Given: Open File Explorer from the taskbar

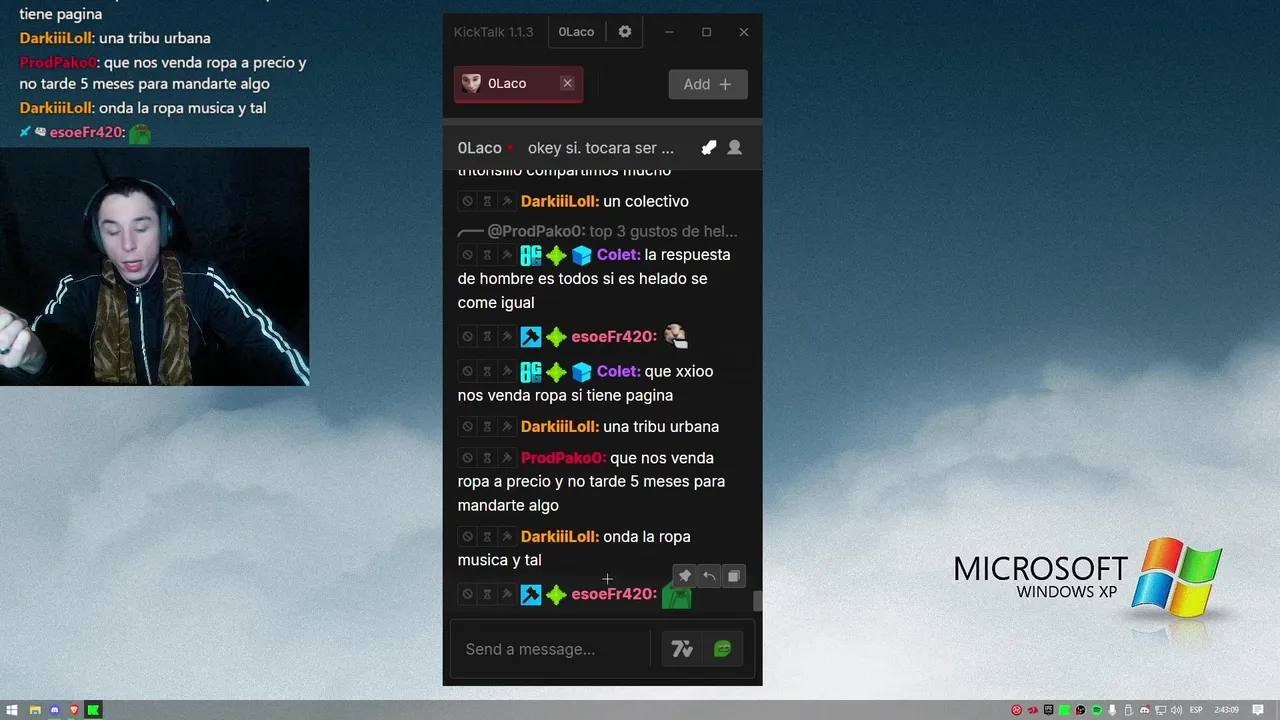Looking at the screenshot, I should [34, 710].
